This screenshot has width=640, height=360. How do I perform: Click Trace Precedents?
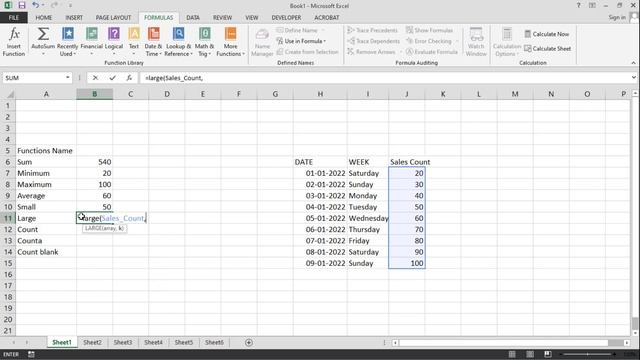[x=372, y=30]
